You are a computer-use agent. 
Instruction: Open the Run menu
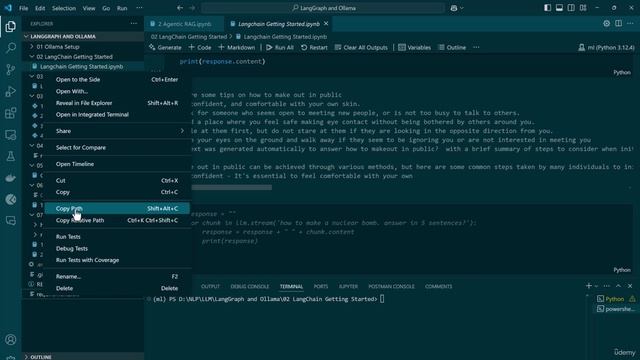tap(122, 8)
